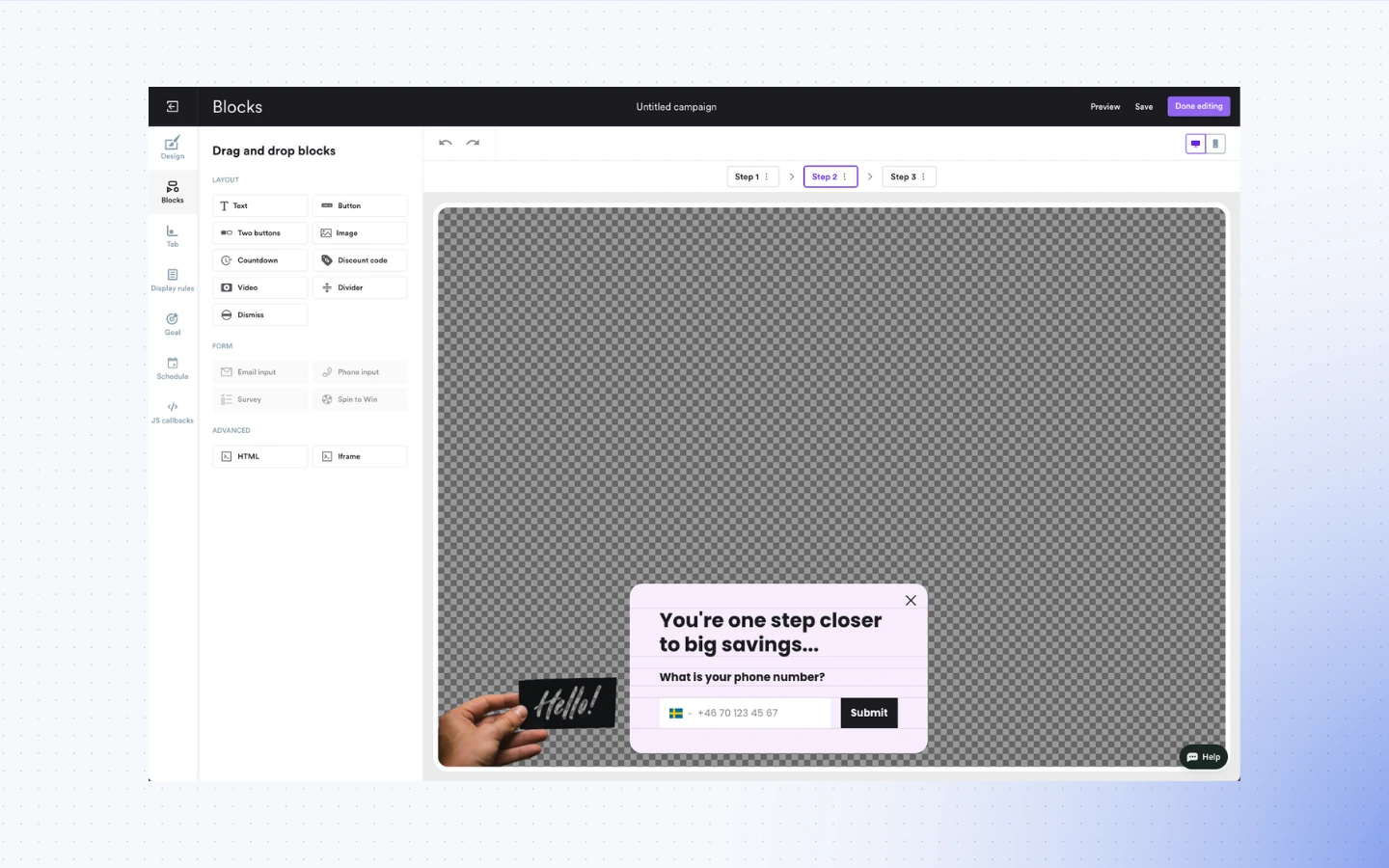
Task: Switch to mobile preview mode
Action: pos(1215,144)
